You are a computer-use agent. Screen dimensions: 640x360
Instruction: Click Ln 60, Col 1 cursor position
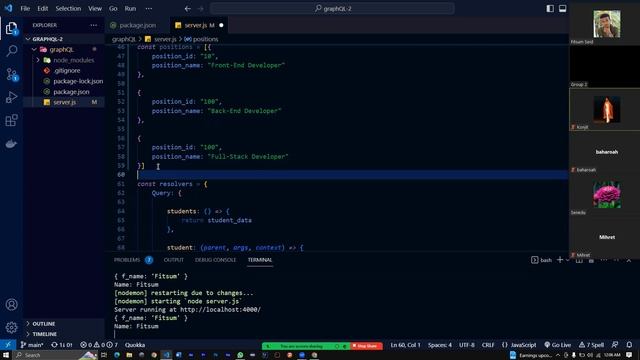coord(405,345)
